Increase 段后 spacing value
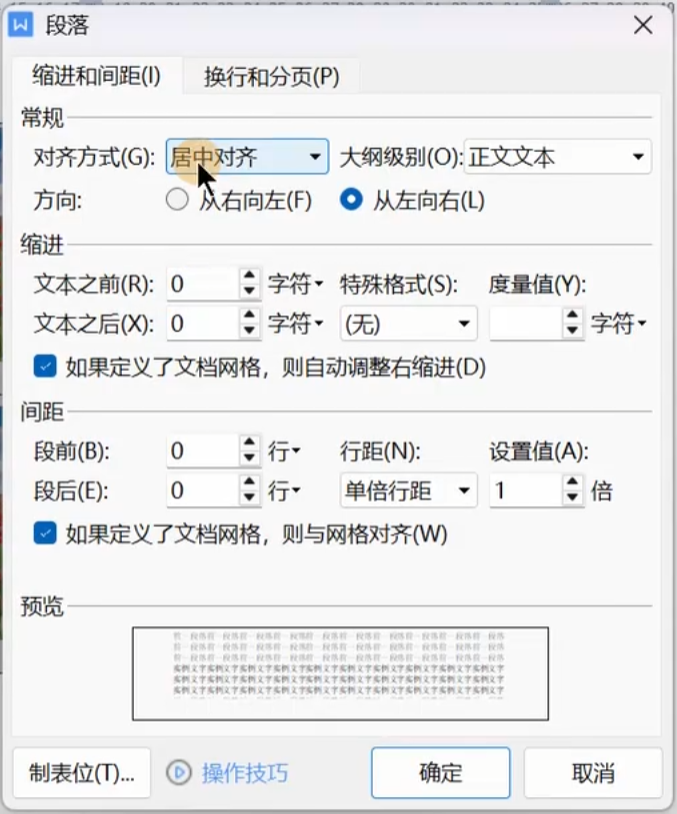 [250, 482]
